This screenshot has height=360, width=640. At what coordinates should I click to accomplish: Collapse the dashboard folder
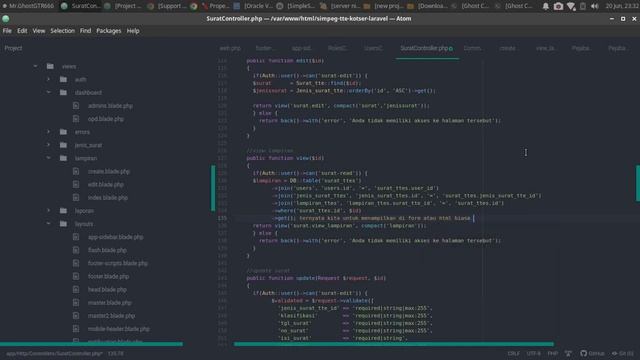[49, 92]
